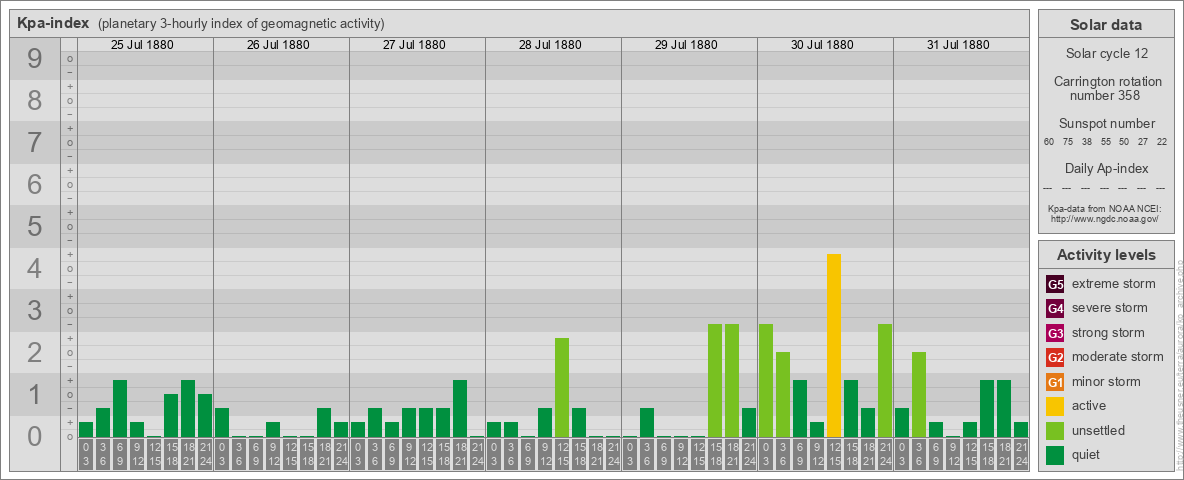Screen dimensions: 1184x480
Task: Click the 3-6 unsettled bar on 30 Jul 1880
Action: click(783, 395)
